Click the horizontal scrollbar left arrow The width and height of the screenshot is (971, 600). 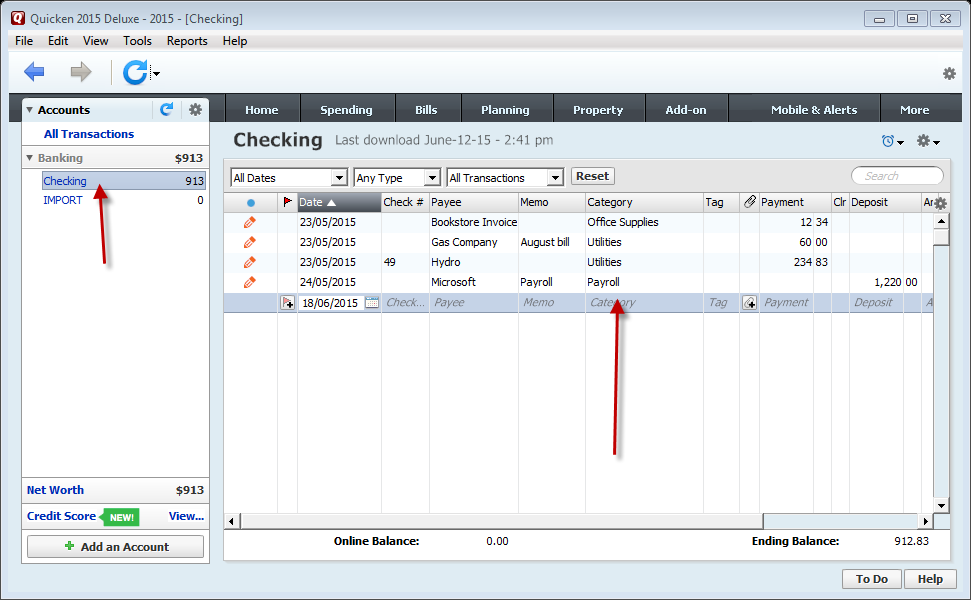coord(232,521)
